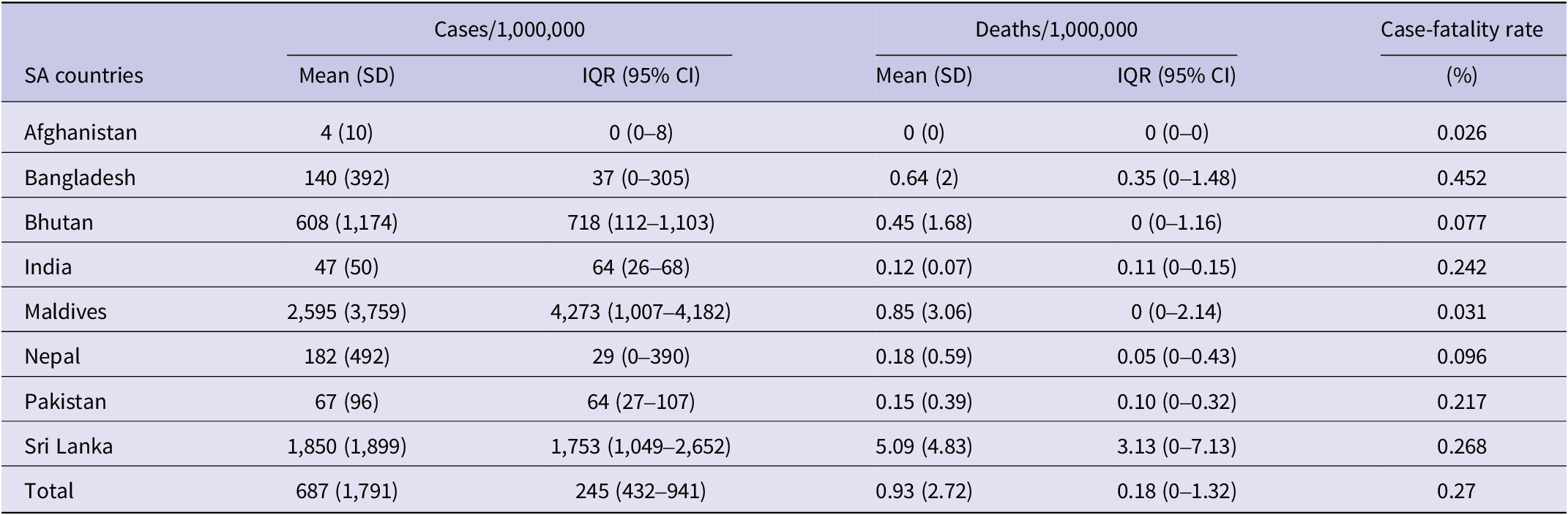Click the Mean (SD) header under Cases
The image size is (1568, 515).
347,75
